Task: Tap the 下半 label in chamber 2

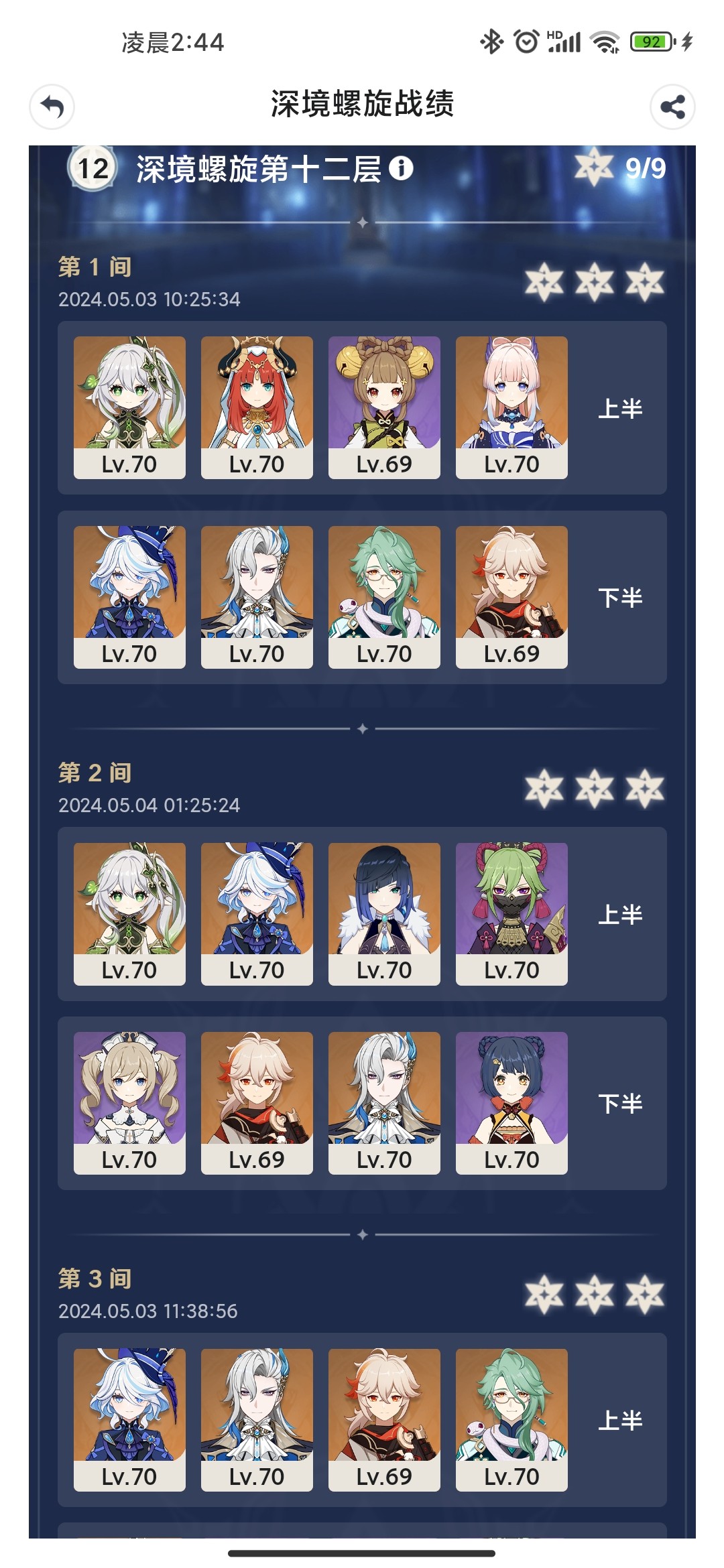Action: (620, 1104)
